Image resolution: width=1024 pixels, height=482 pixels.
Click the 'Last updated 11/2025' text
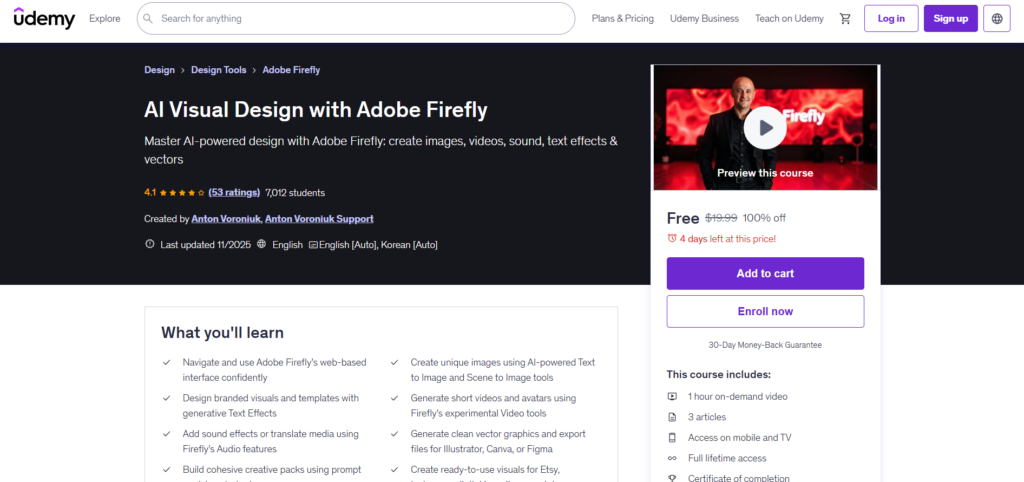(205, 245)
